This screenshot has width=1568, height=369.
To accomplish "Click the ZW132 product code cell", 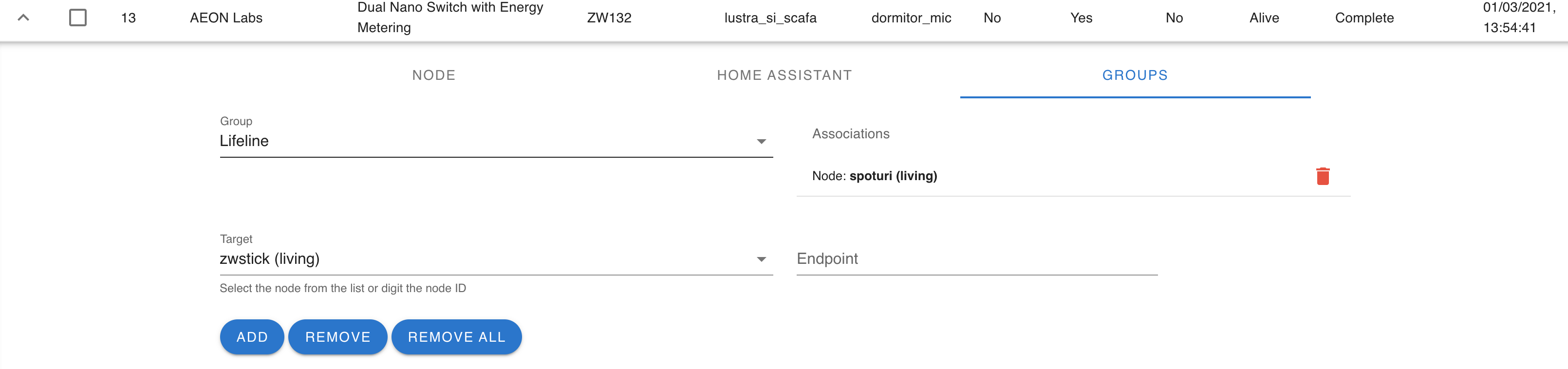I will coord(608,18).
